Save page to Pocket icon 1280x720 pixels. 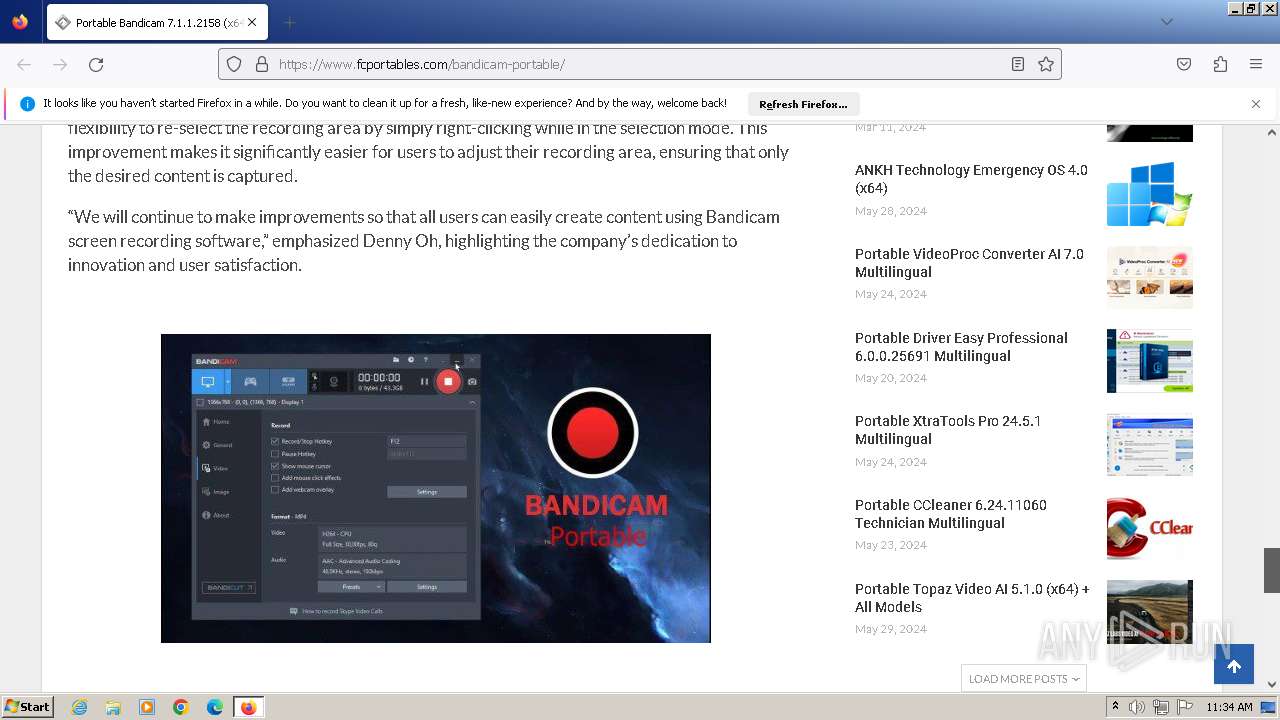(x=1184, y=64)
